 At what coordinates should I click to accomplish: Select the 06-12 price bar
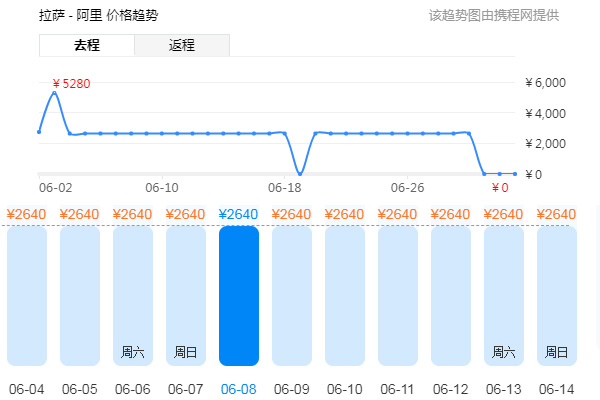450,295
